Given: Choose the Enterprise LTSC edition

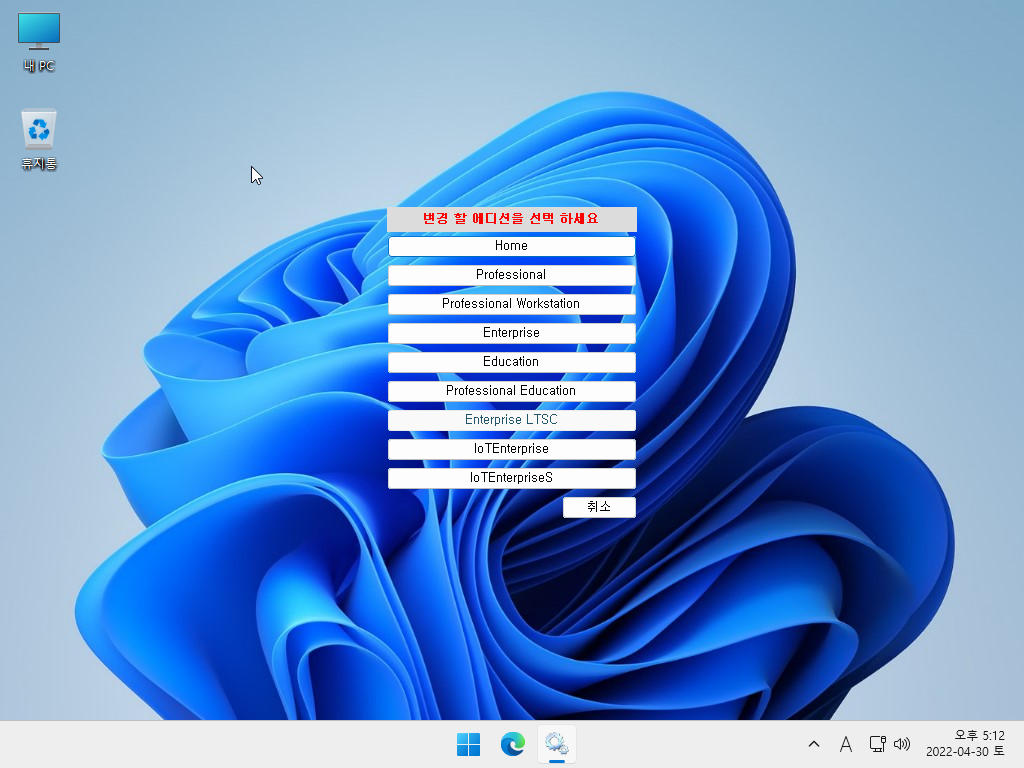Looking at the screenshot, I should point(511,420).
